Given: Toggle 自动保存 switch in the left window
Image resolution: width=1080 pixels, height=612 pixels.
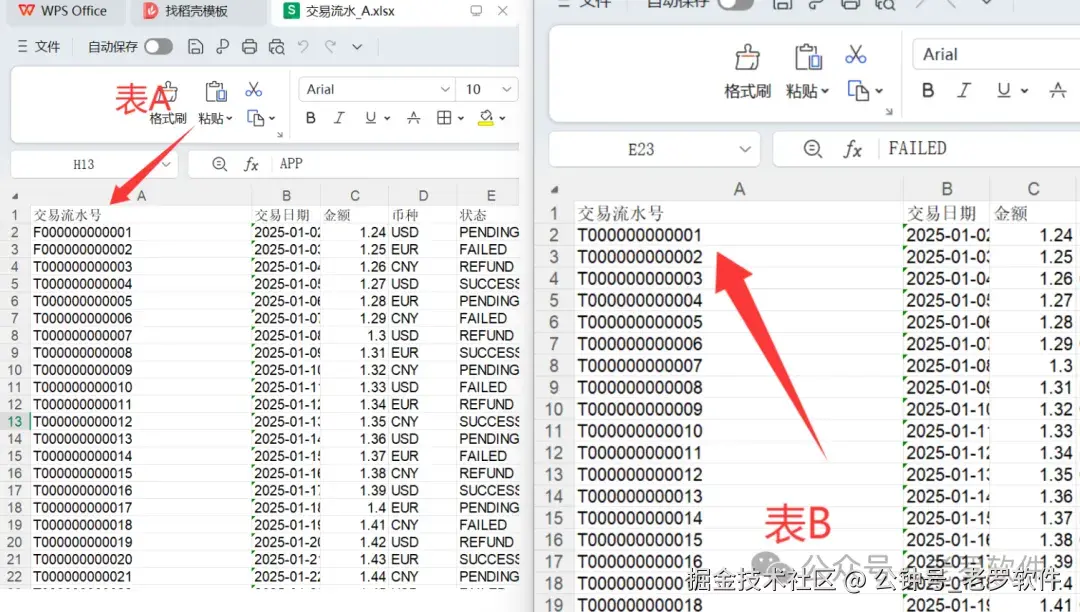Looking at the screenshot, I should pyautogui.click(x=158, y=47).
